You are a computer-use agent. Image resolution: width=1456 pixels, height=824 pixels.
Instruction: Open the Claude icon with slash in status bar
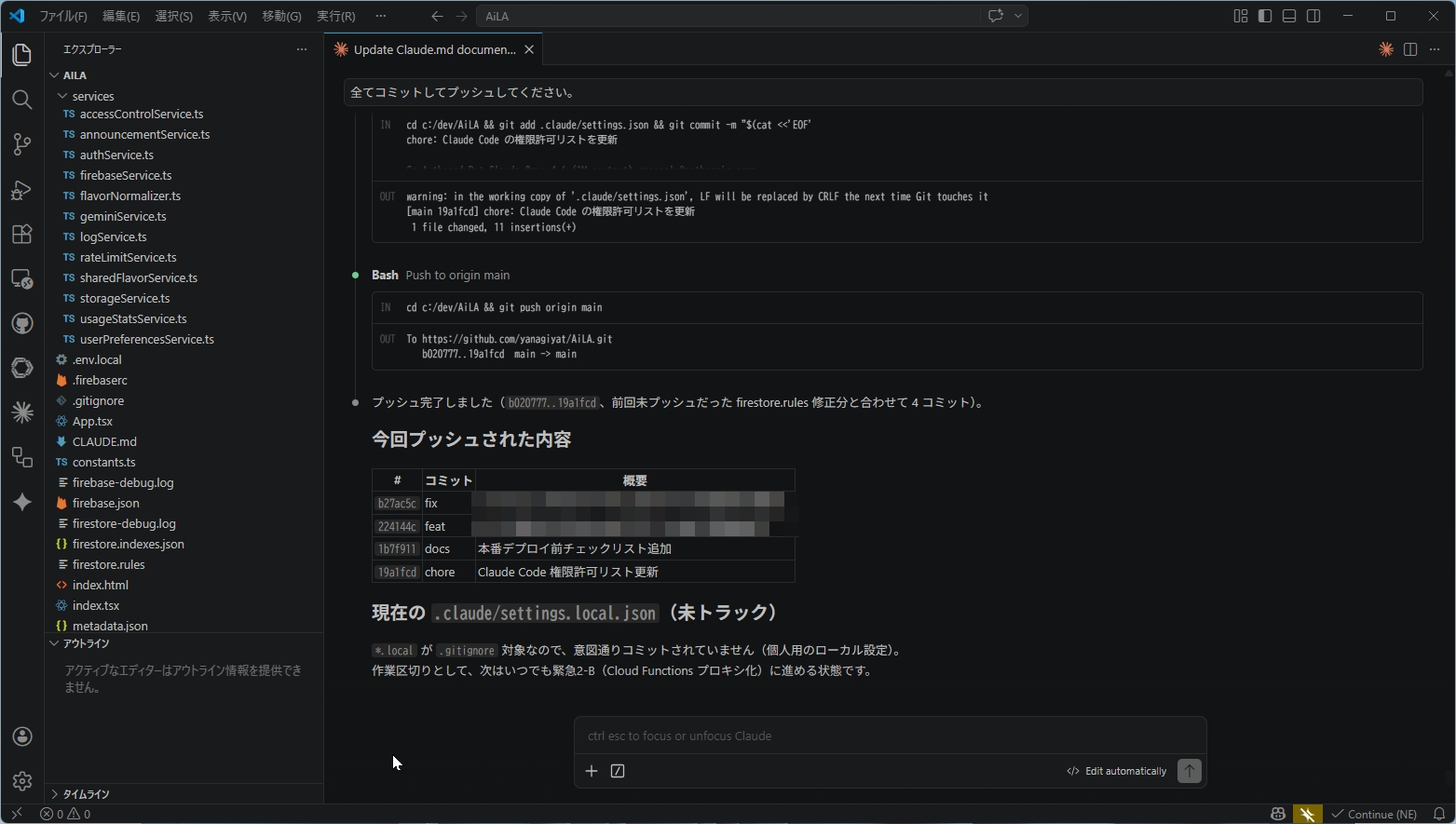pyautogui.click(x=1308, y=814)
